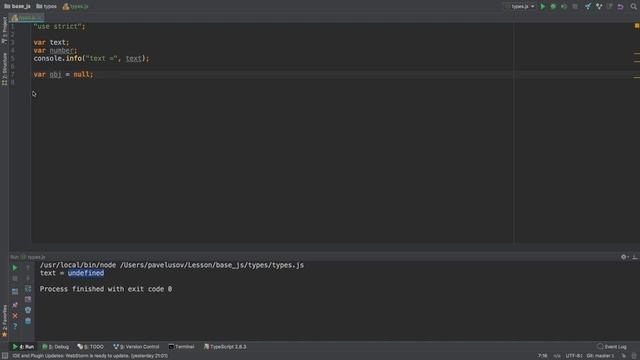Click the VCS update project icon
This screenshot has width=640, height=360.
click(x=588, y=7)
